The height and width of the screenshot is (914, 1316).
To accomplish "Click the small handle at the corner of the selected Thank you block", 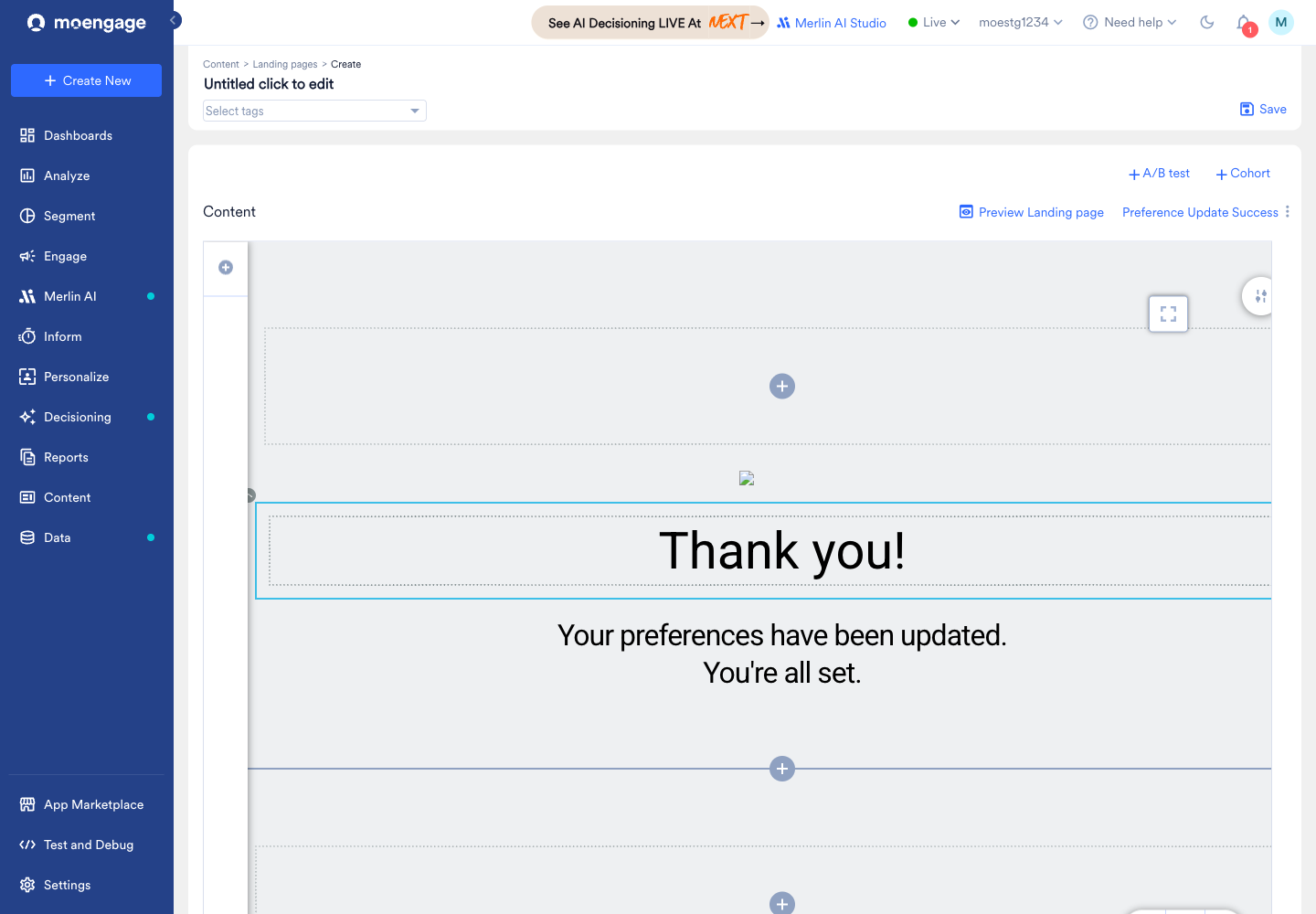I will point(250,495).
